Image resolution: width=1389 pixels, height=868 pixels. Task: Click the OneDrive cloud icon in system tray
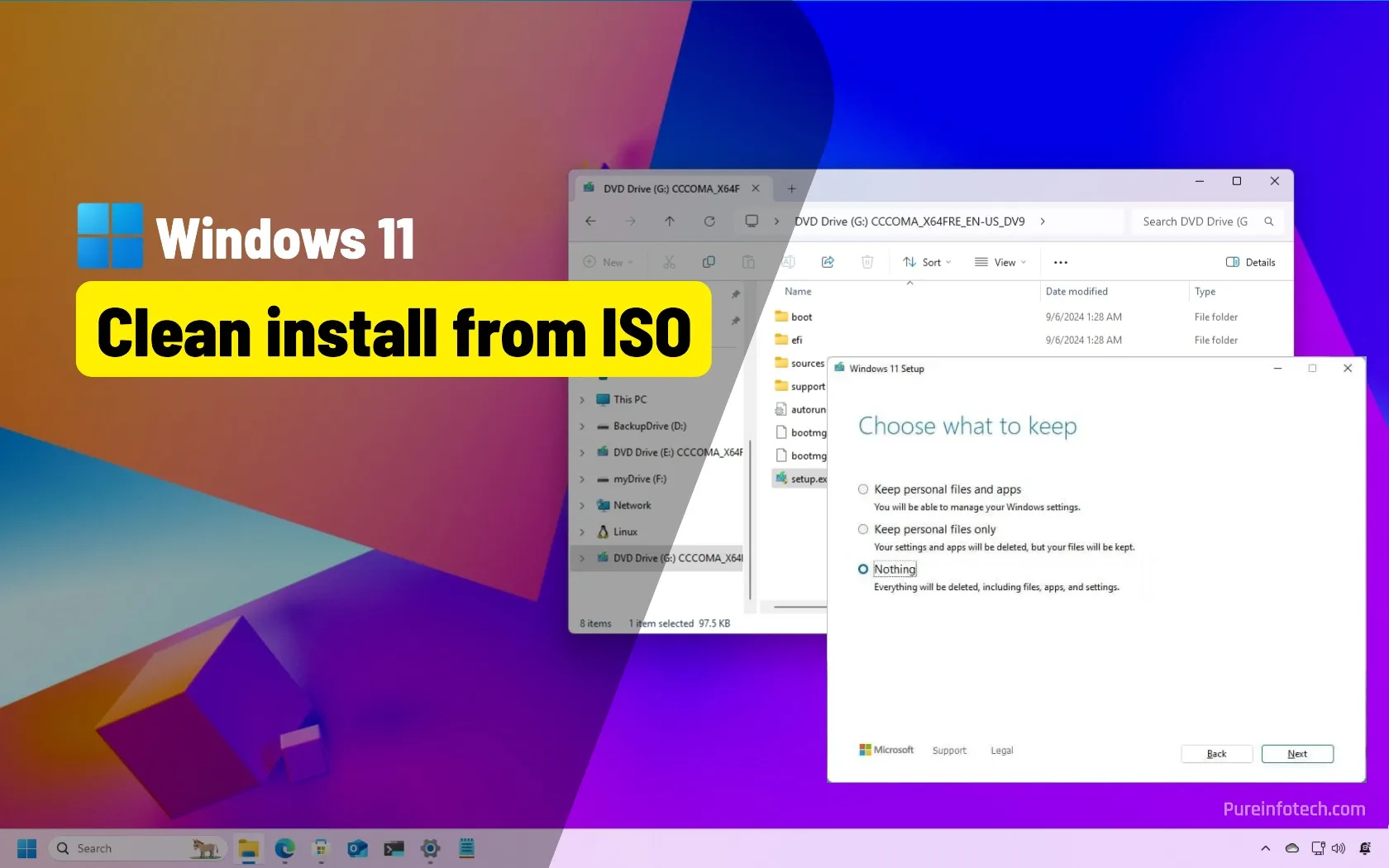click(x=1292, y=848)
